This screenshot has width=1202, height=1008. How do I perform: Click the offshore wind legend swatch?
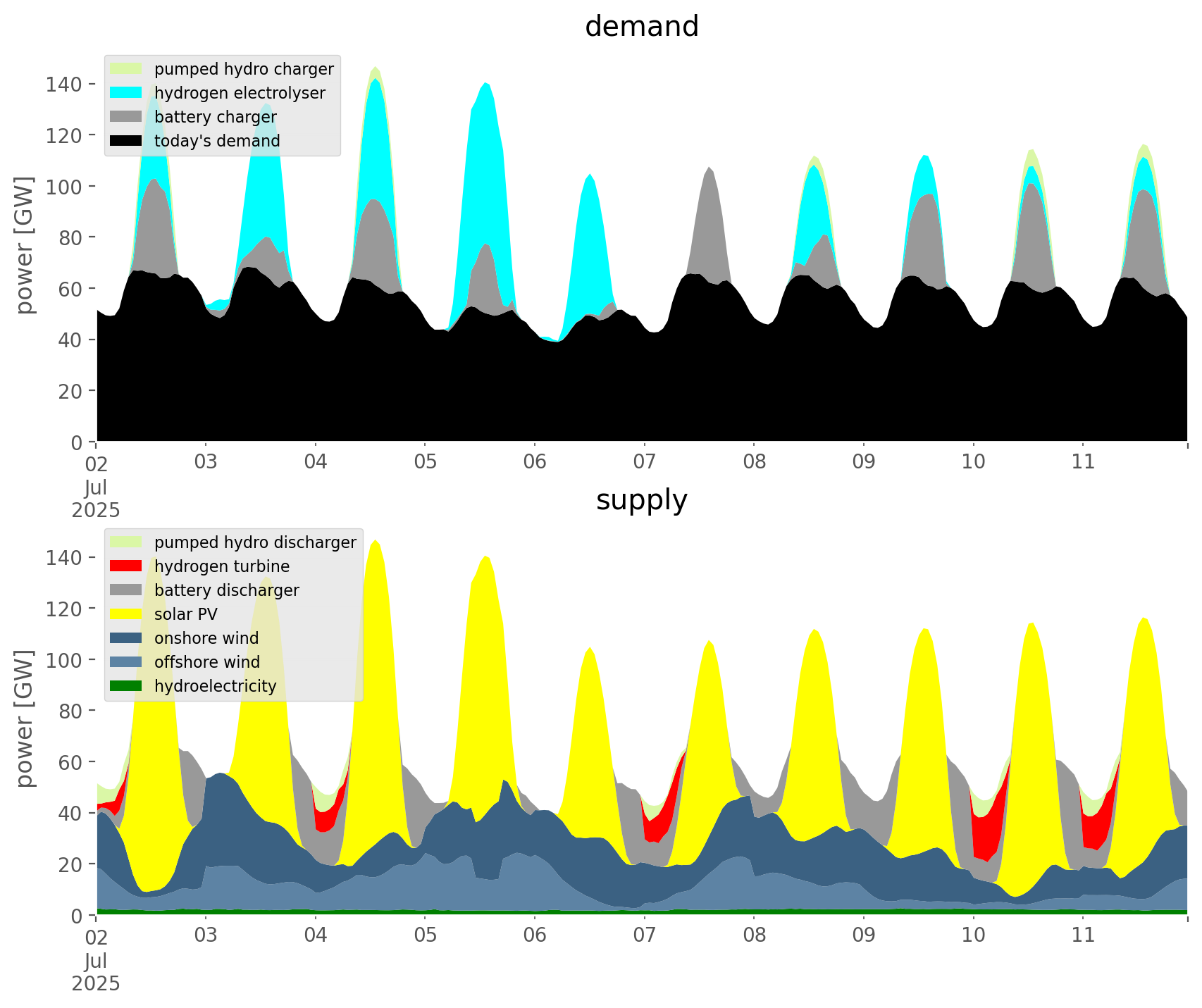[x=126, y=662]
